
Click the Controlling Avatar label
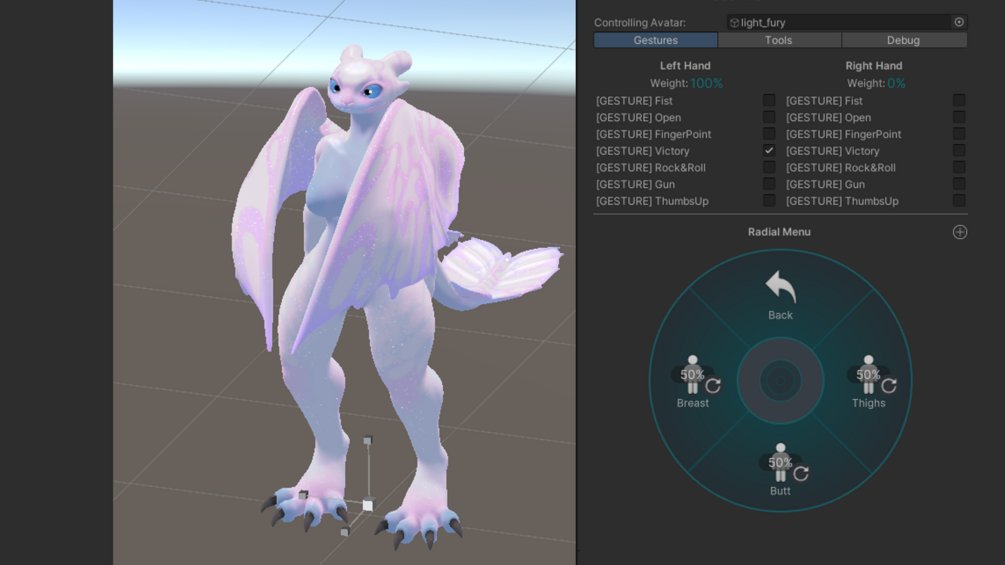(x=640, y=22)
